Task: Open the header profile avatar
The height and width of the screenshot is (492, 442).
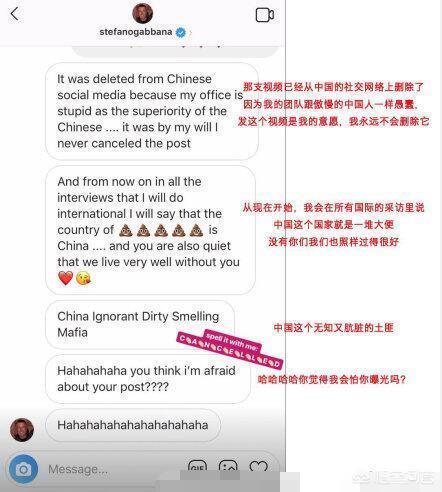Action: [143, 13]
